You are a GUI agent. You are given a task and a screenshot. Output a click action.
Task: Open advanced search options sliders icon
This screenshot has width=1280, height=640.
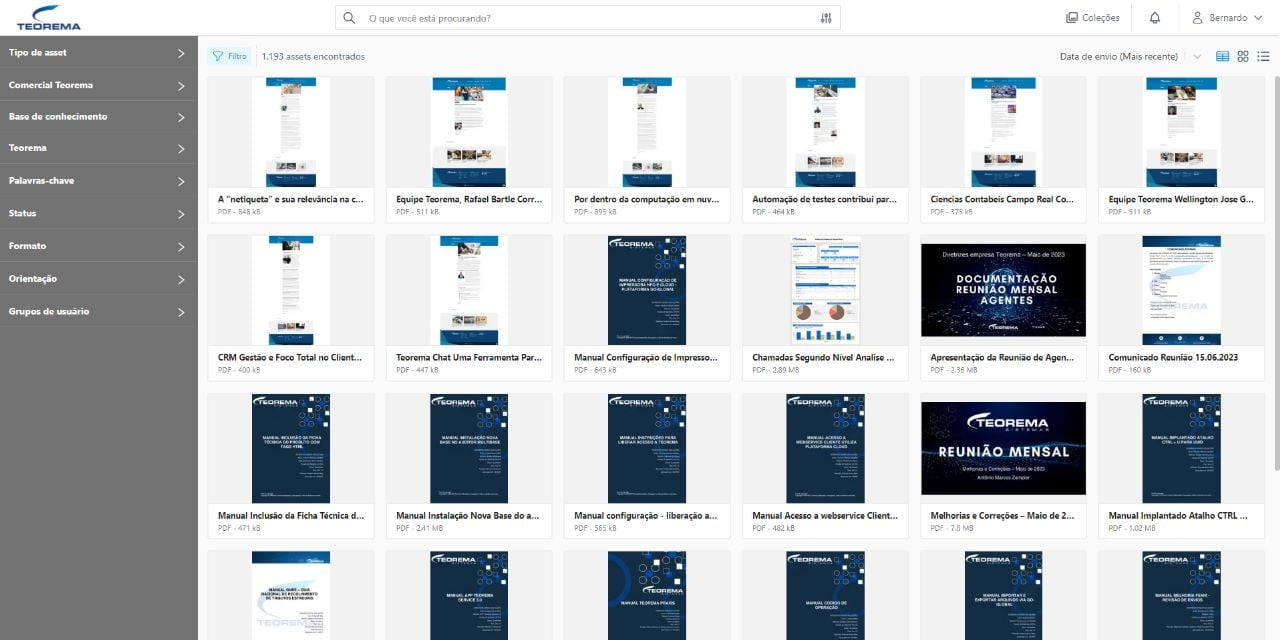[x=826, y=18]
